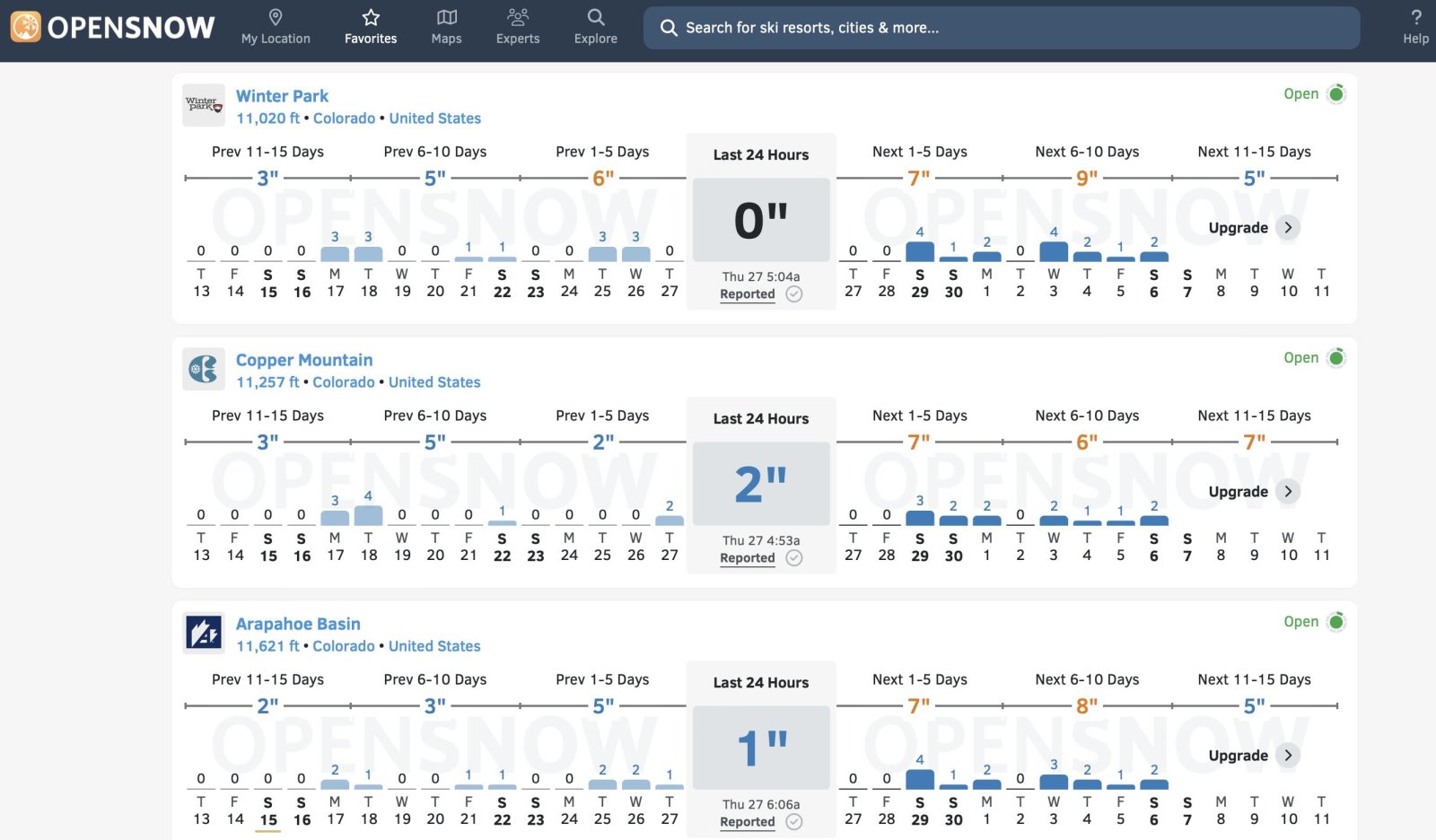Select the Favorites star icon
The height and width of the screenshot is (840, 1436).
point(371,17)
